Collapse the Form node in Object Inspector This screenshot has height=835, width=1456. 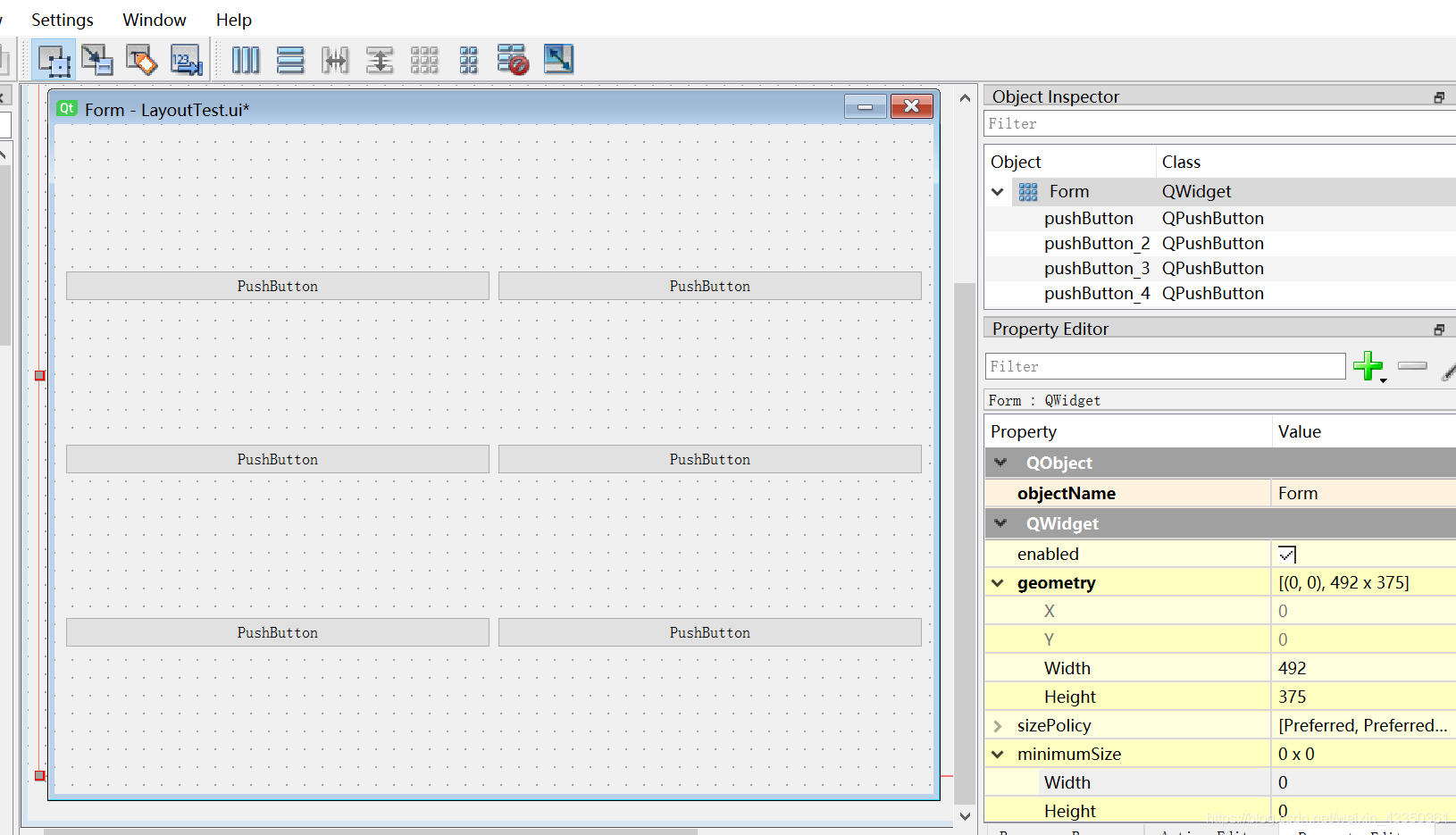tap(998, 192)
